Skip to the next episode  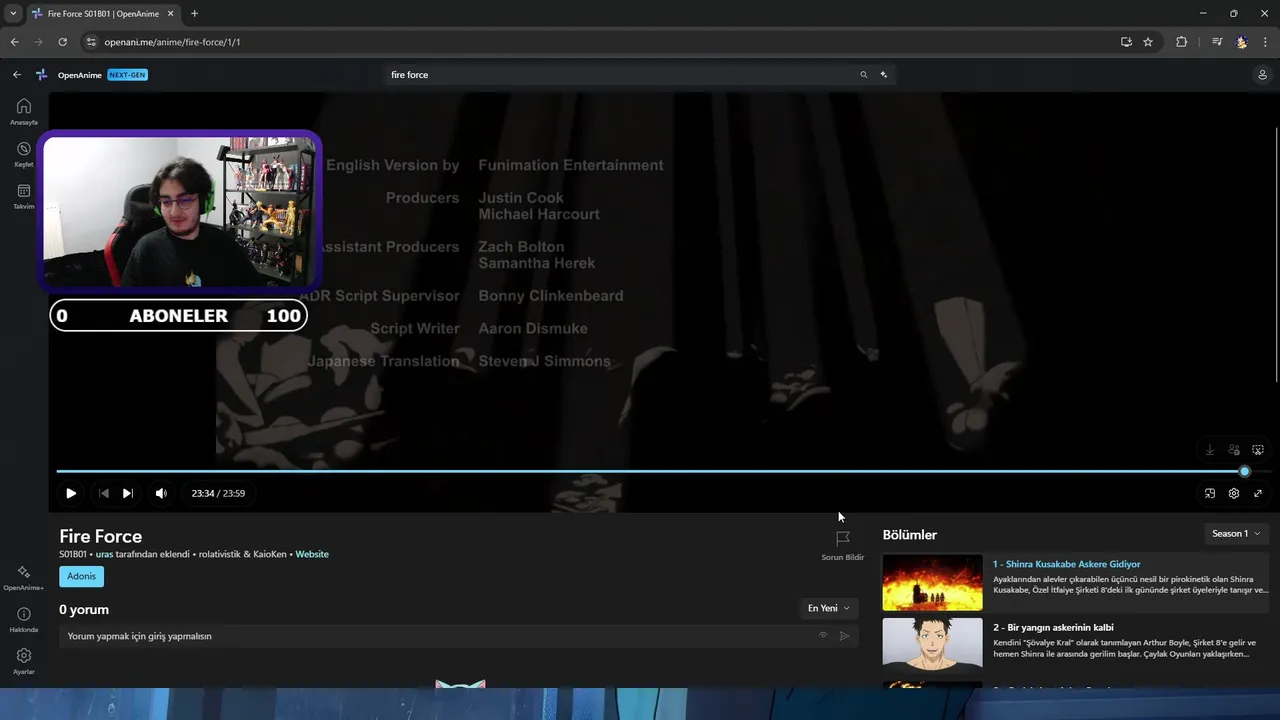(127, 493)
